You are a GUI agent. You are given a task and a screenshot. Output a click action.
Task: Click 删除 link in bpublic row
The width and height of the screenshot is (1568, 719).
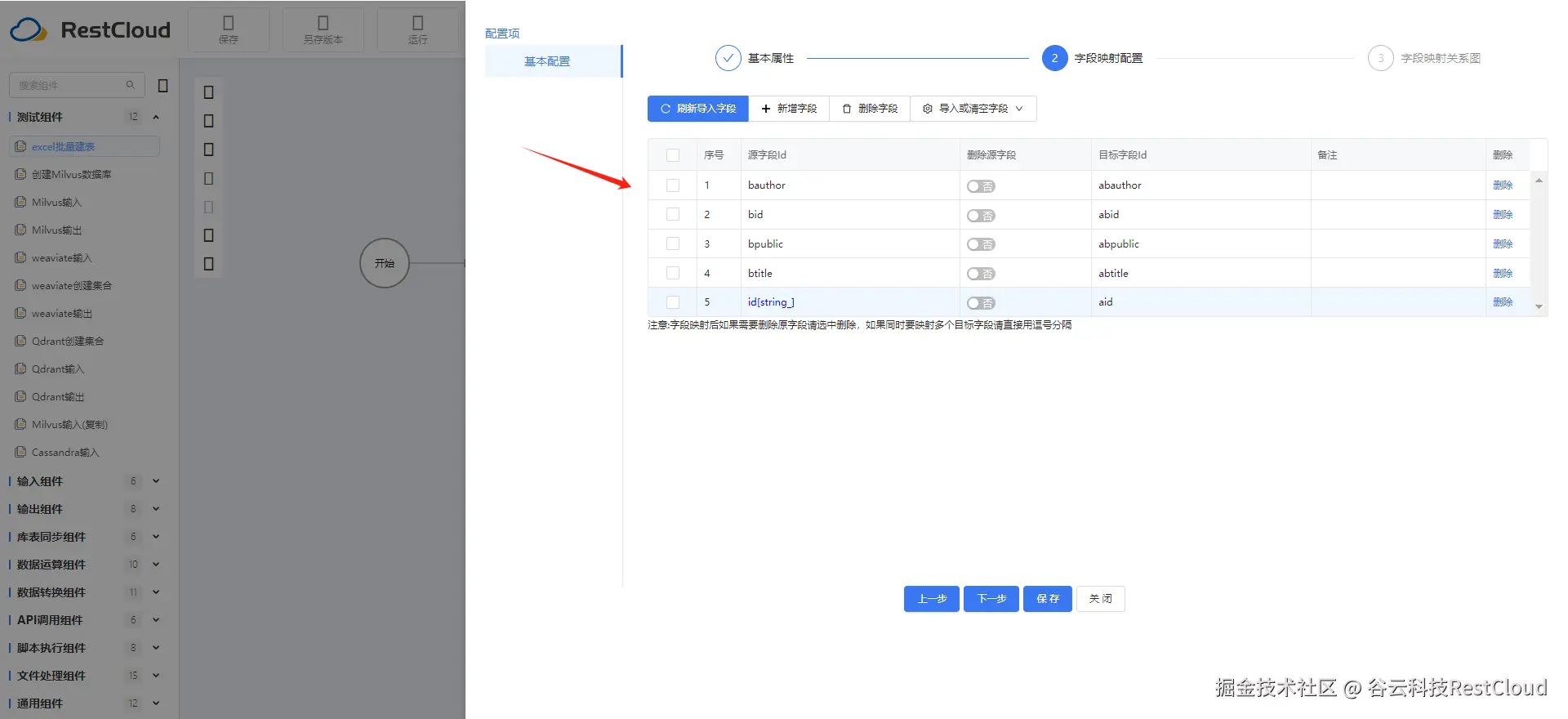pyautogui.click(x=1503, y=243)
